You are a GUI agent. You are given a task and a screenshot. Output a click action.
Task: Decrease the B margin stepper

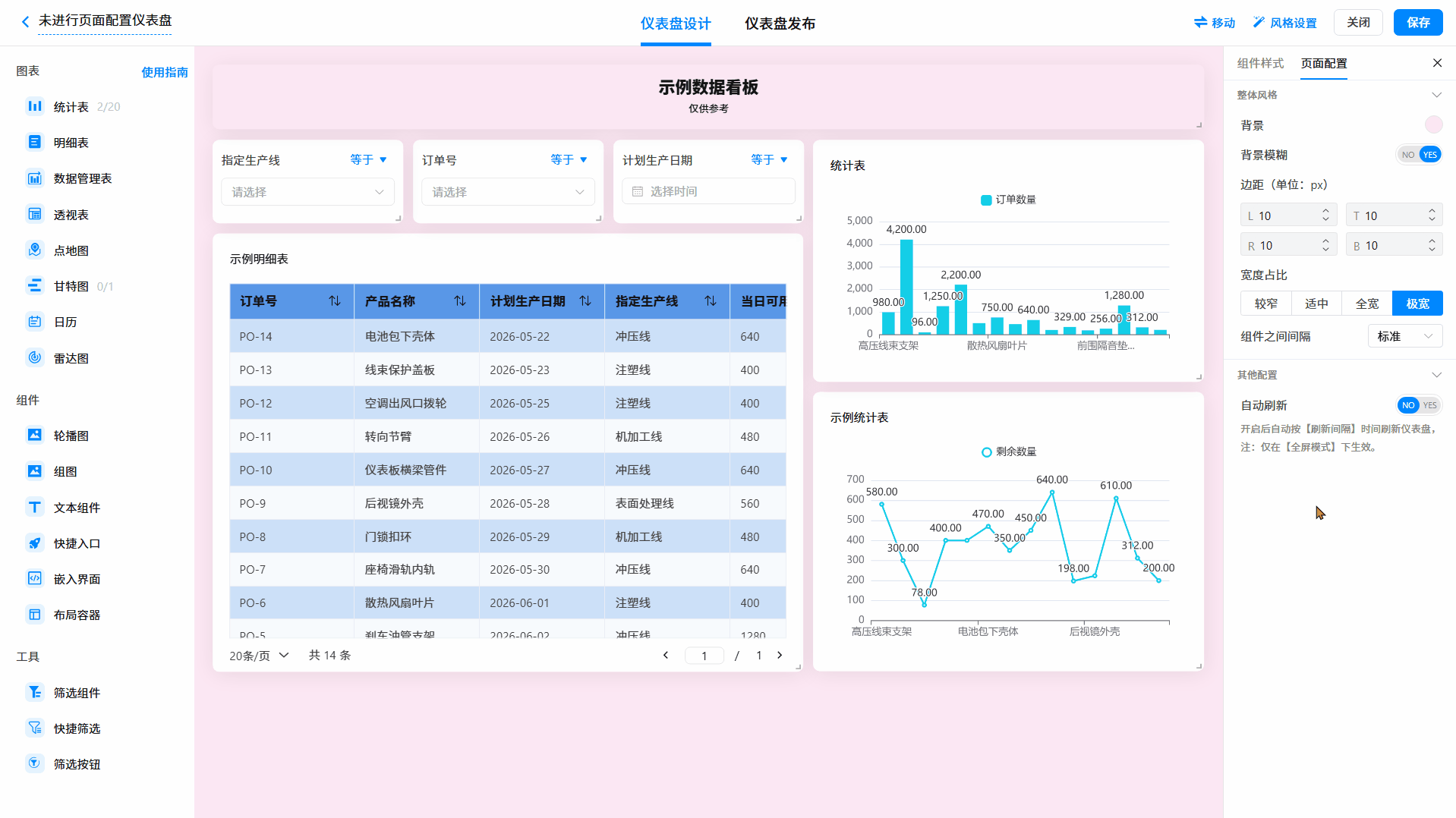(1432, 250)
